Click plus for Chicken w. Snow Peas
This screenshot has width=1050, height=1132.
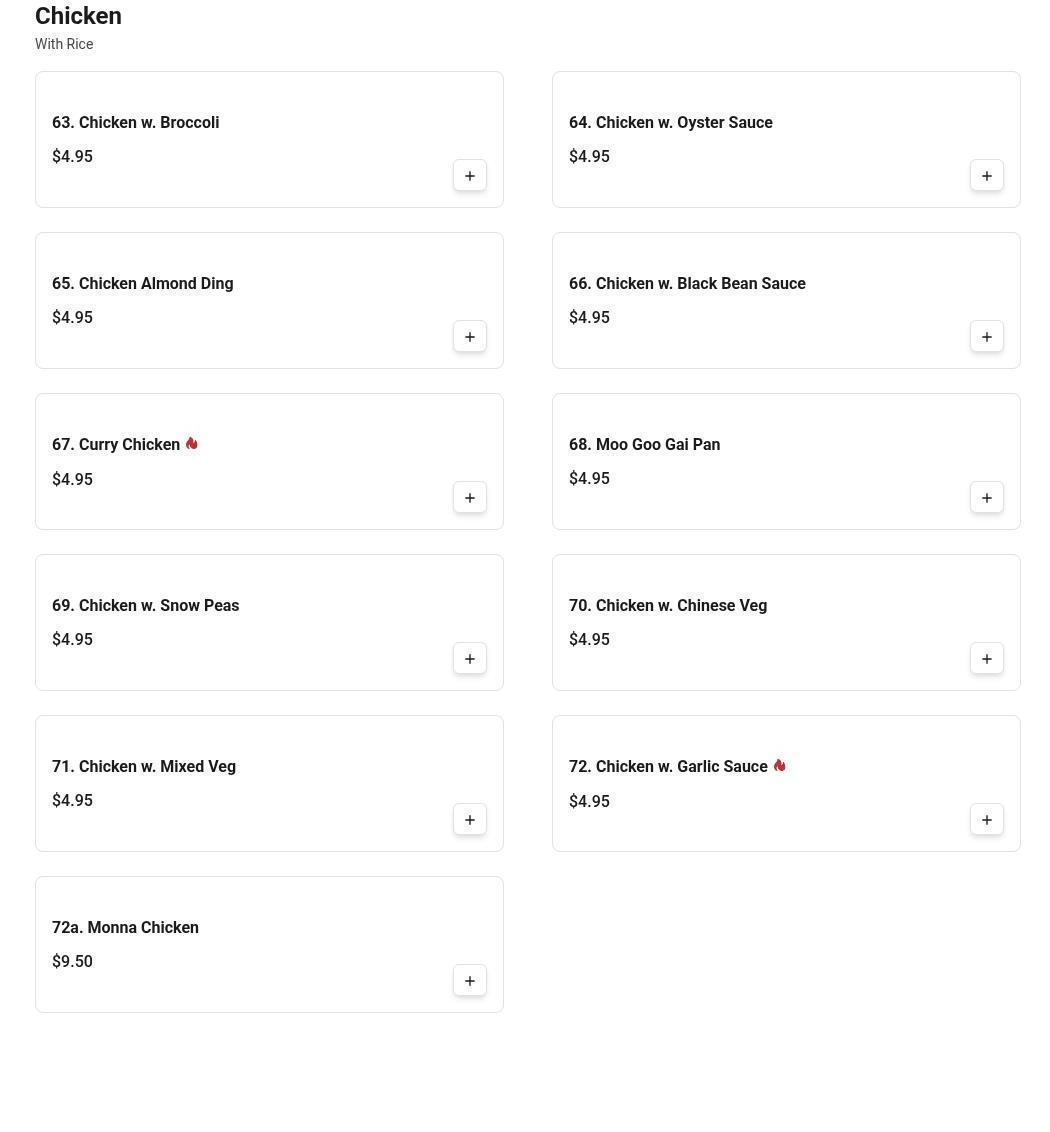pos(469,658)
